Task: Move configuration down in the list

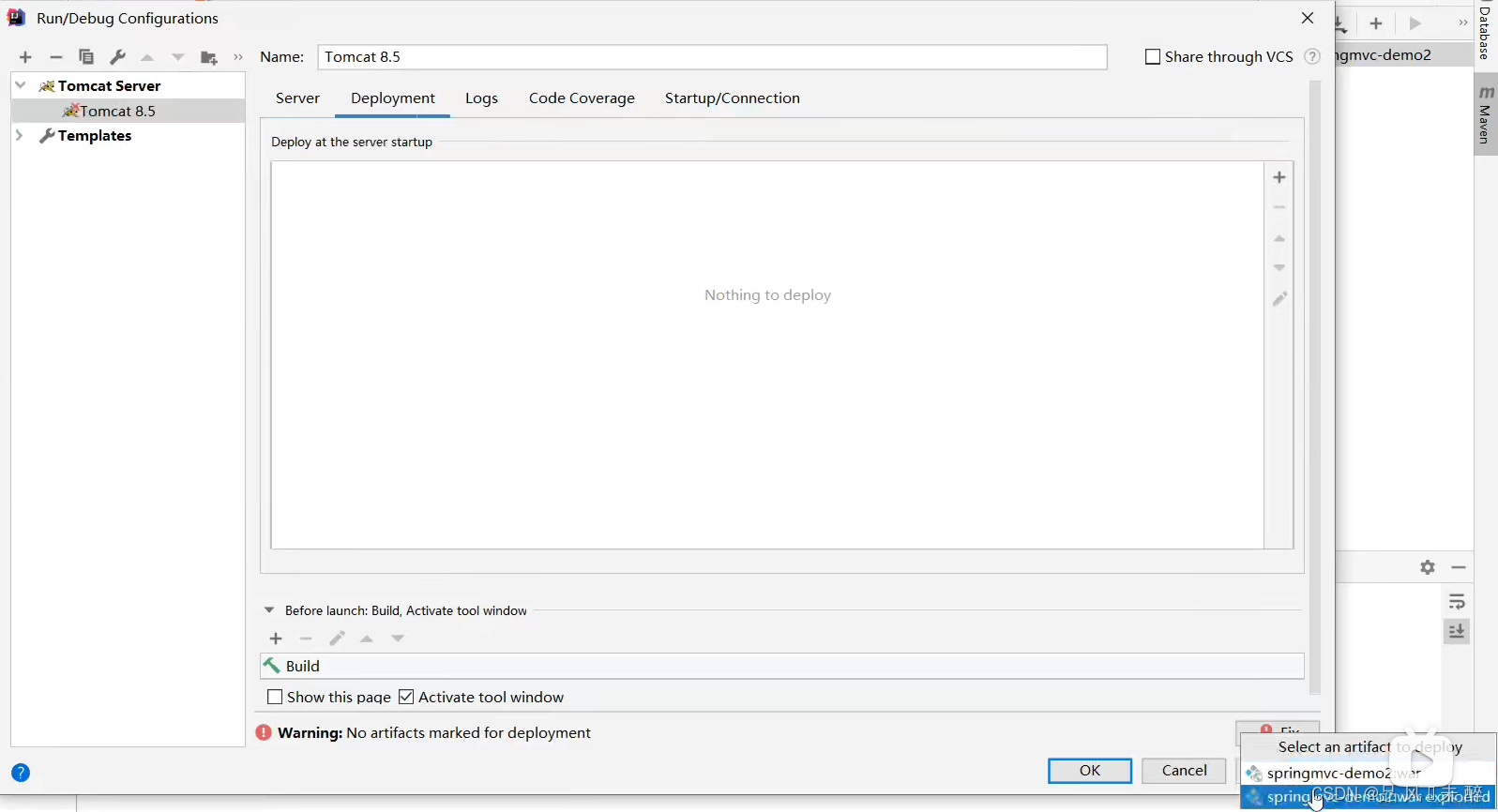Action: (177, 57)
